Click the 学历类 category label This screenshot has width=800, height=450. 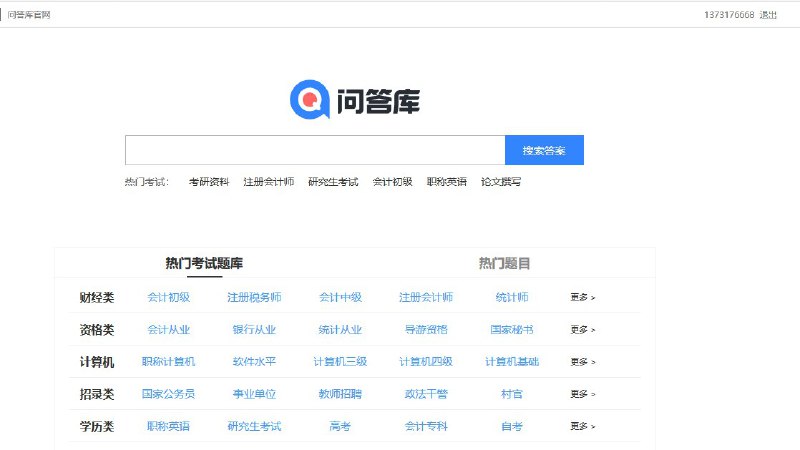click(96, 426)
